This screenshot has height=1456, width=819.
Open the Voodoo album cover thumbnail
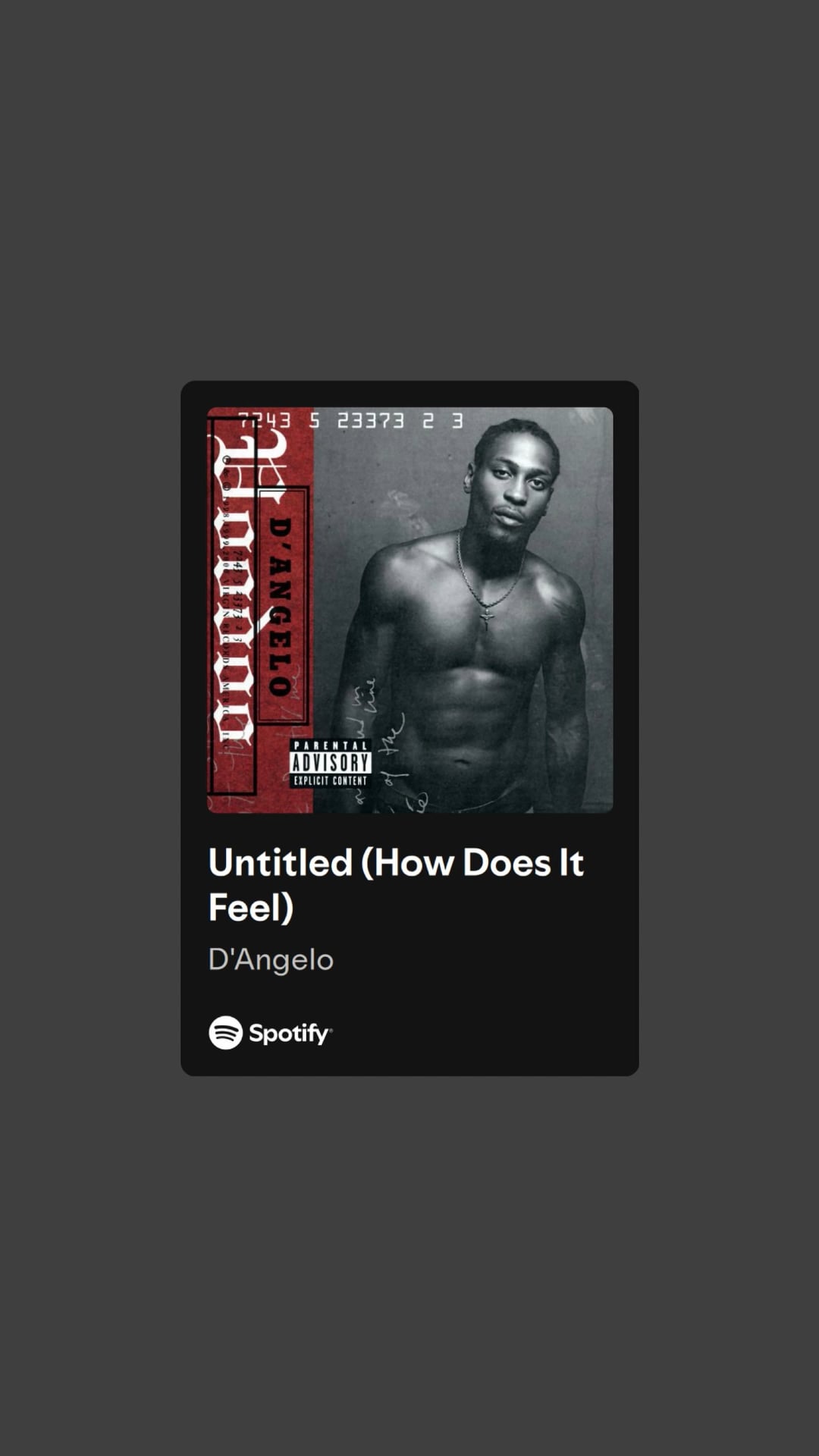click(x=410, y=610)
